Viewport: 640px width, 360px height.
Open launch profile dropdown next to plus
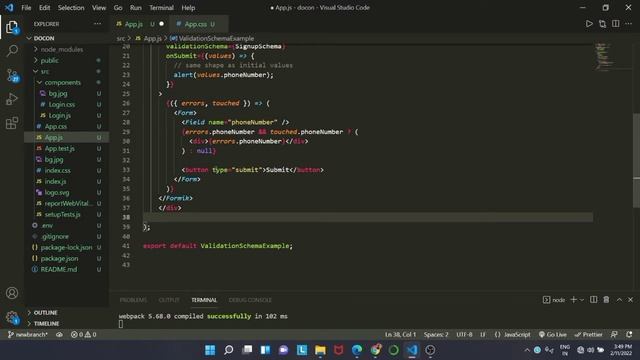pyautogui.click(x=582, y=300)
